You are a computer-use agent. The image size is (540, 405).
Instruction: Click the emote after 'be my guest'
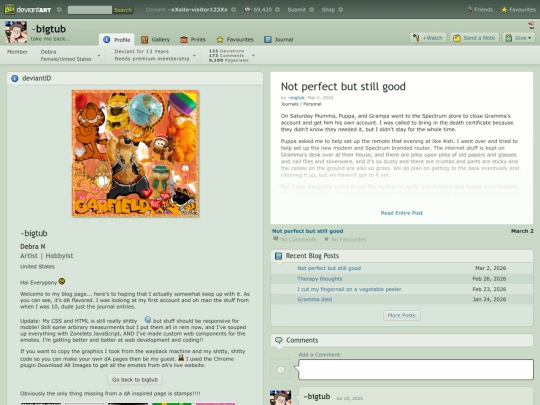pyautogui.click(x=181, y=358)
